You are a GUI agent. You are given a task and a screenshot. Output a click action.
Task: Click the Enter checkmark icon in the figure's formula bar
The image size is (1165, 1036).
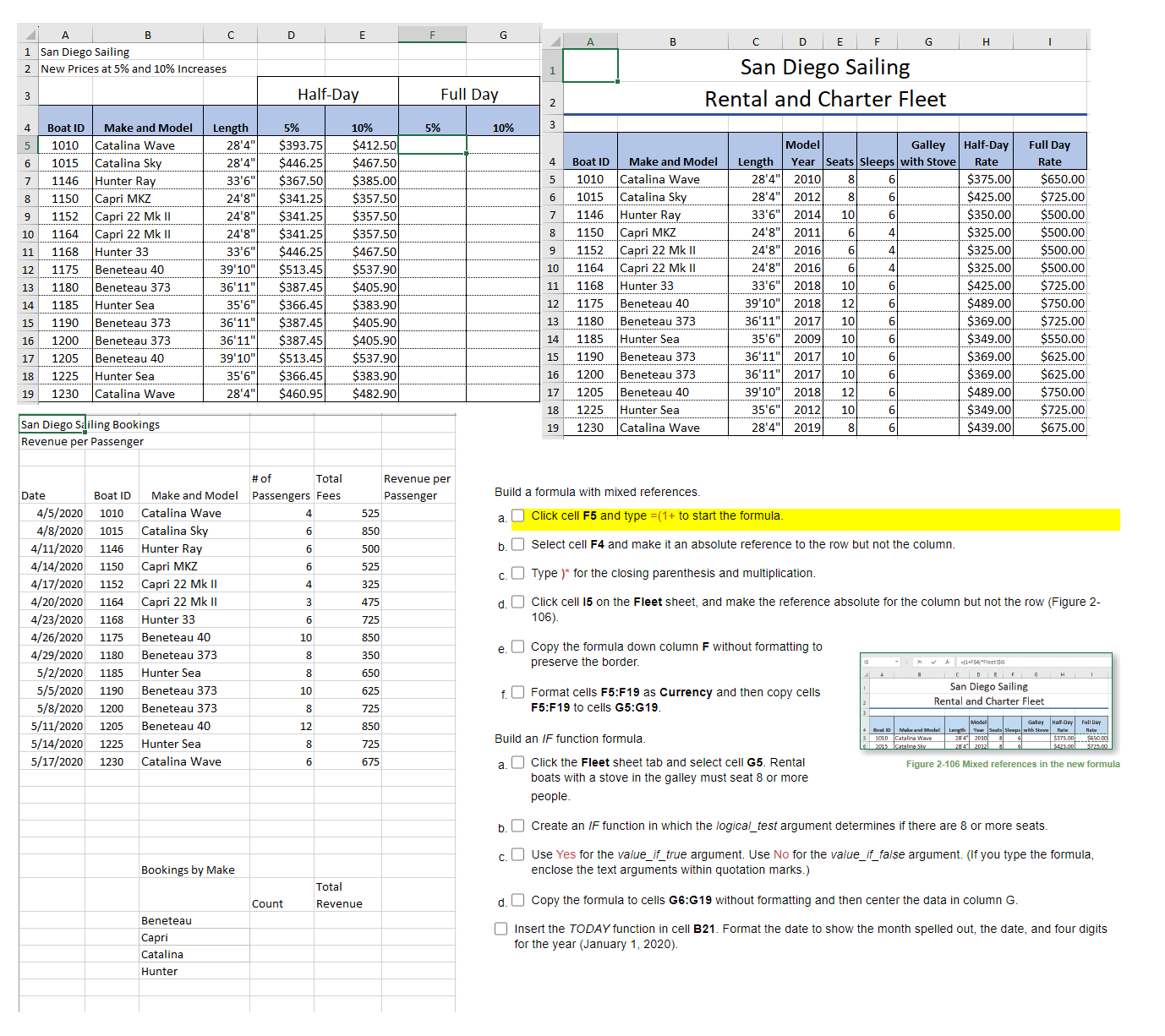tap(933, 662)
